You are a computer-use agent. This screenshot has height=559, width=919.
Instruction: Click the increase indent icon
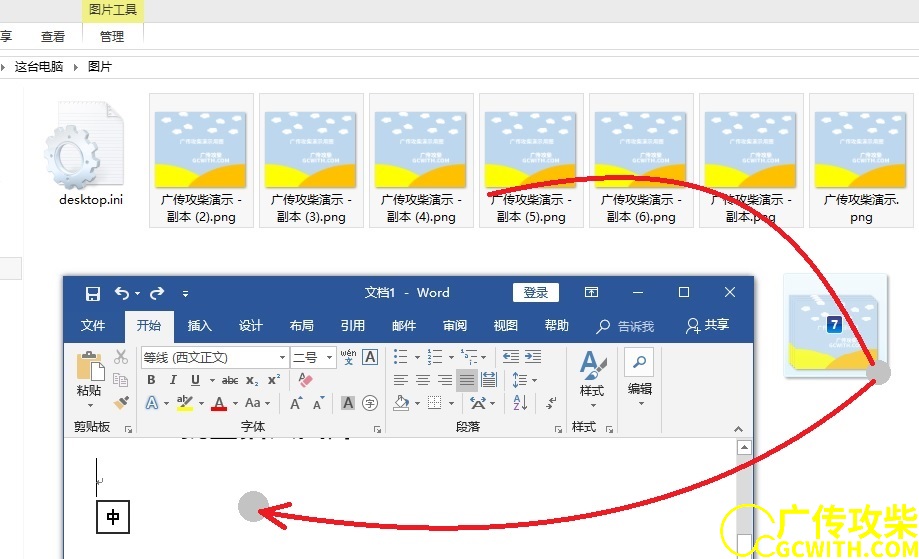click(x=533, y=357)
